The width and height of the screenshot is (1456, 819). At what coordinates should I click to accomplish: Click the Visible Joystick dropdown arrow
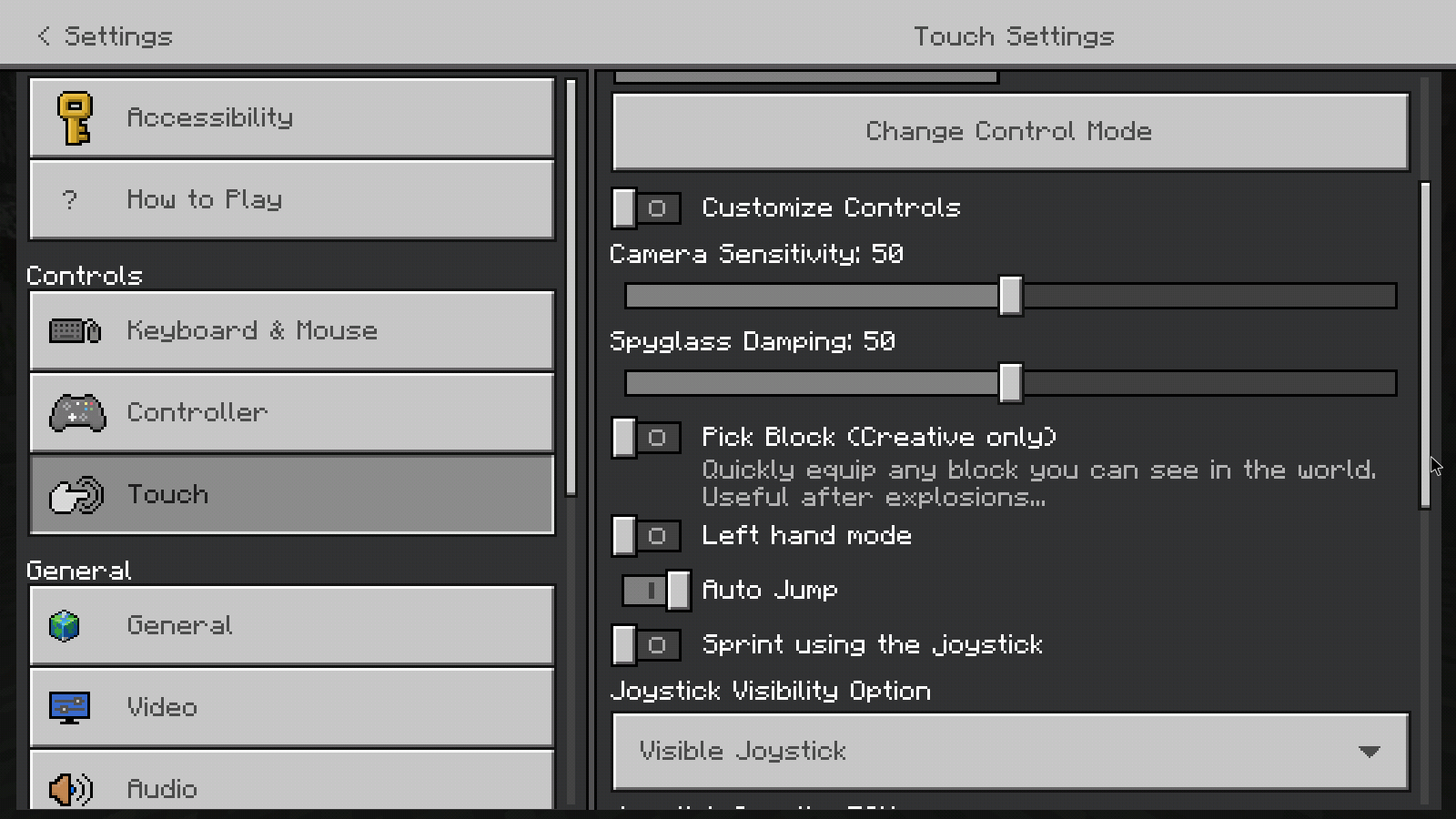pyautogui.click(x=1369, y=752)
